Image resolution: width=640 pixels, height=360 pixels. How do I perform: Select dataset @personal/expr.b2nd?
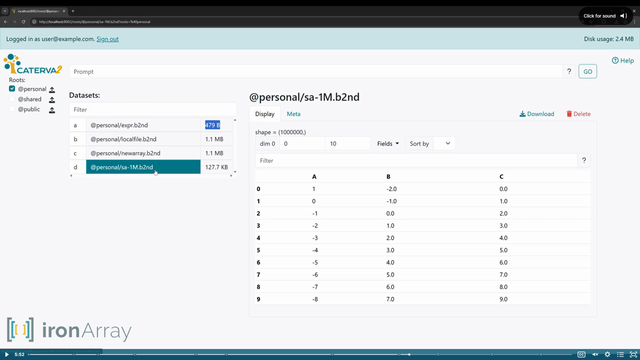[x=143, y=125]
